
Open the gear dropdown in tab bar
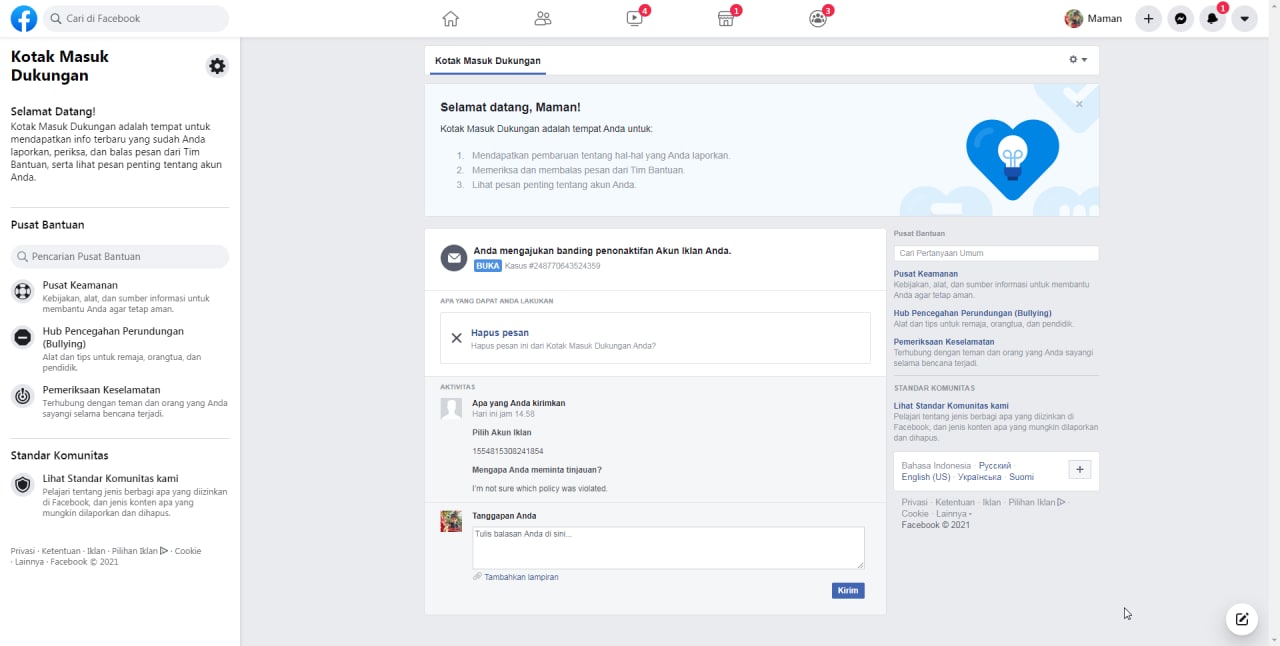pos(1077,60)
